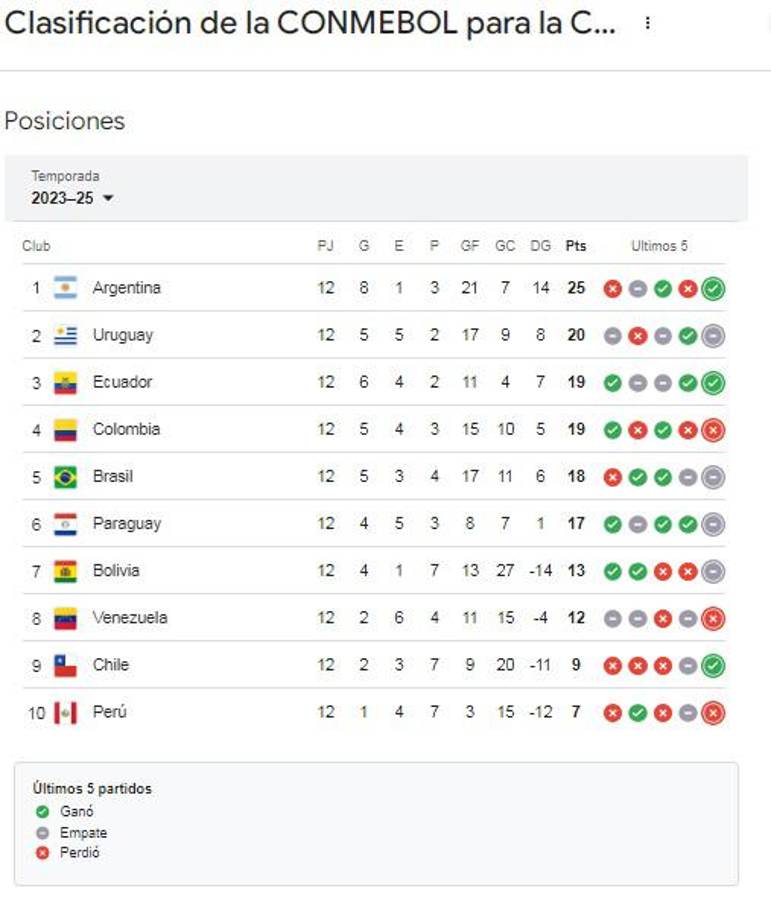The width and height of the screenshot is (771, 900).
Task: Select the Bolivia team row name
Action: coord(116,570)
